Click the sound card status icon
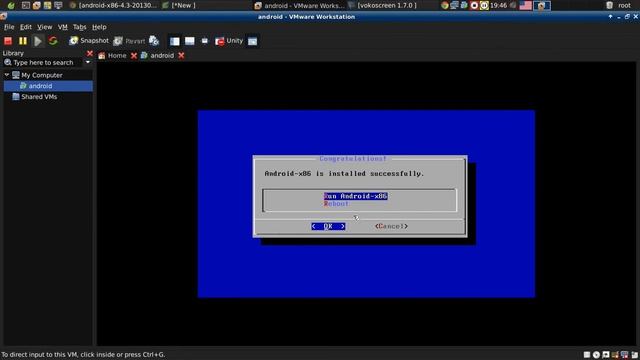Screen dimensions: 640x360 615,355
